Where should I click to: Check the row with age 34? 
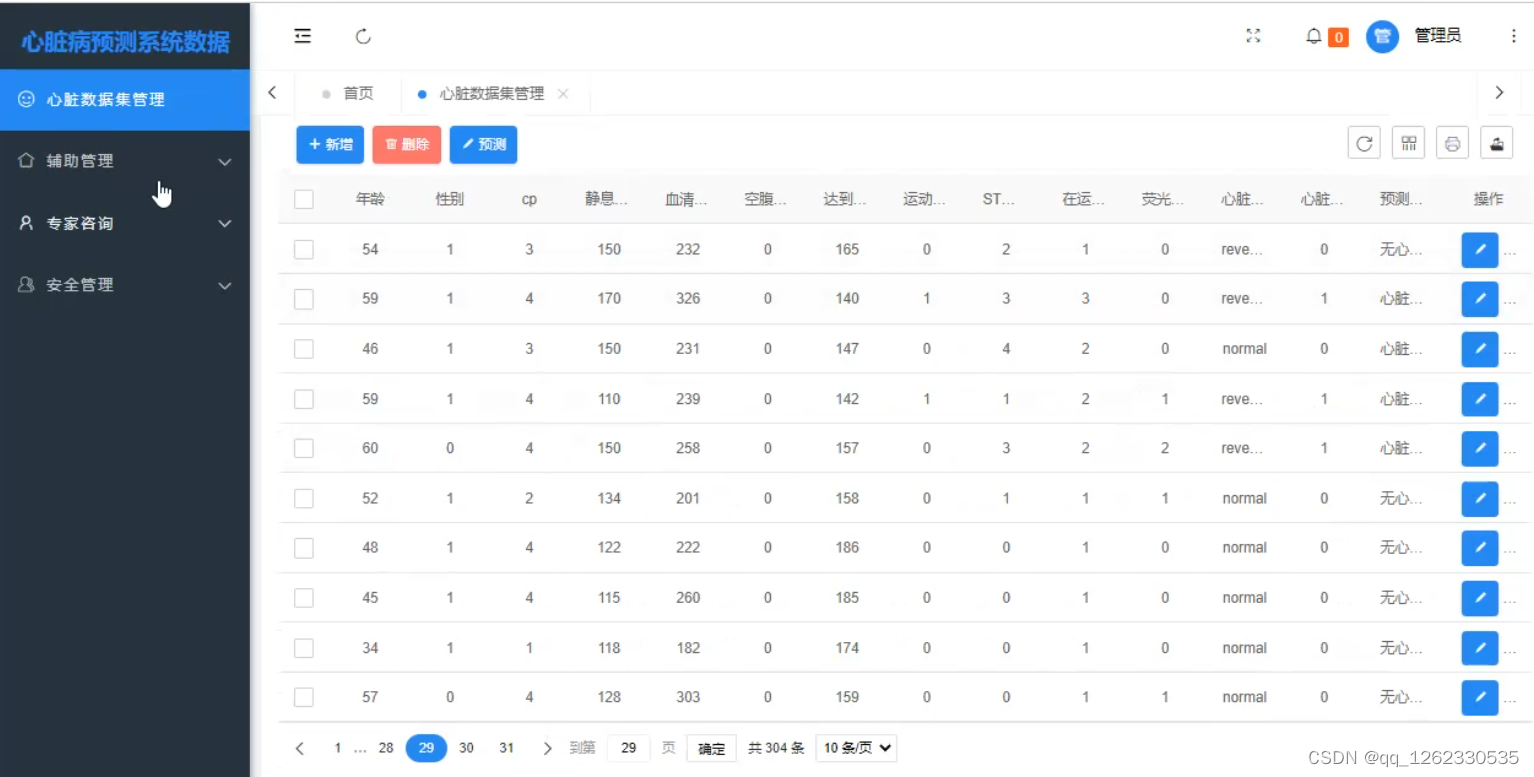304,648
